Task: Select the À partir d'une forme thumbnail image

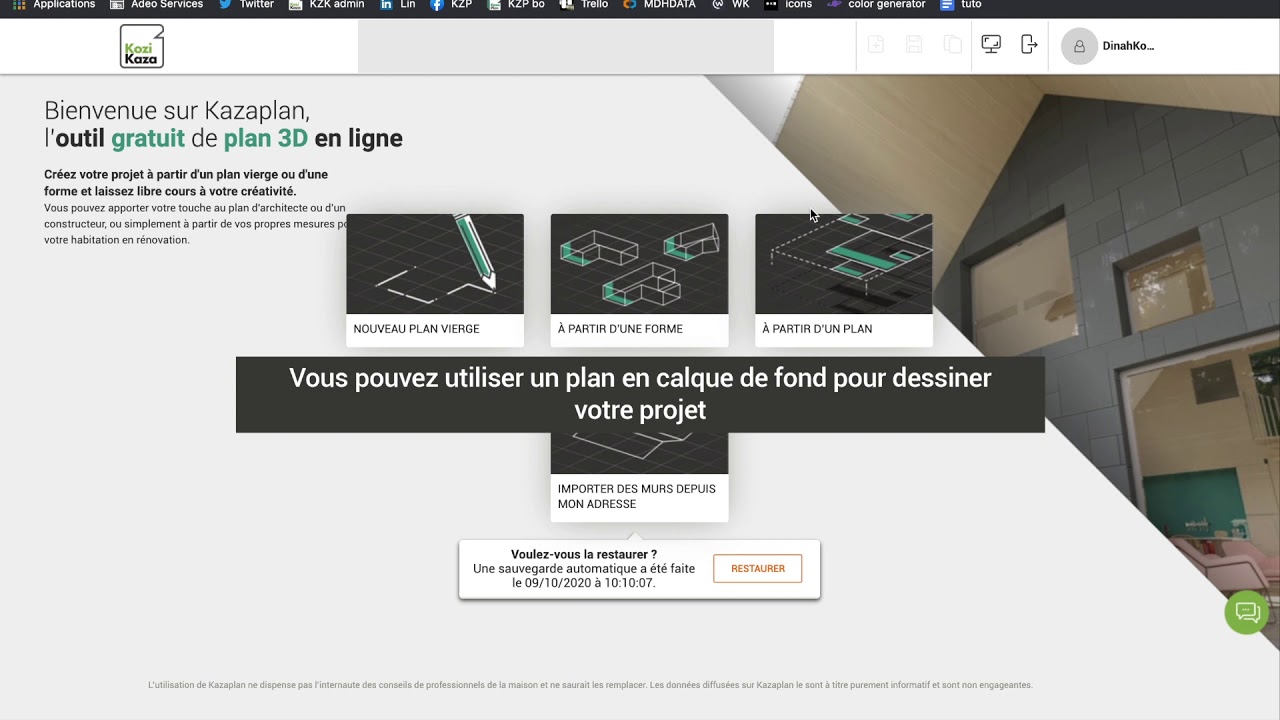Action: [639, 264]
